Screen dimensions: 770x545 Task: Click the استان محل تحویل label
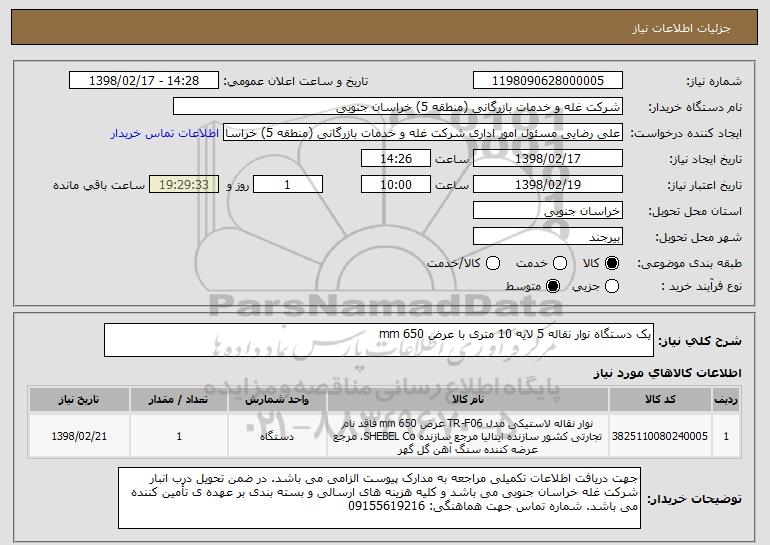pos(695,211)
